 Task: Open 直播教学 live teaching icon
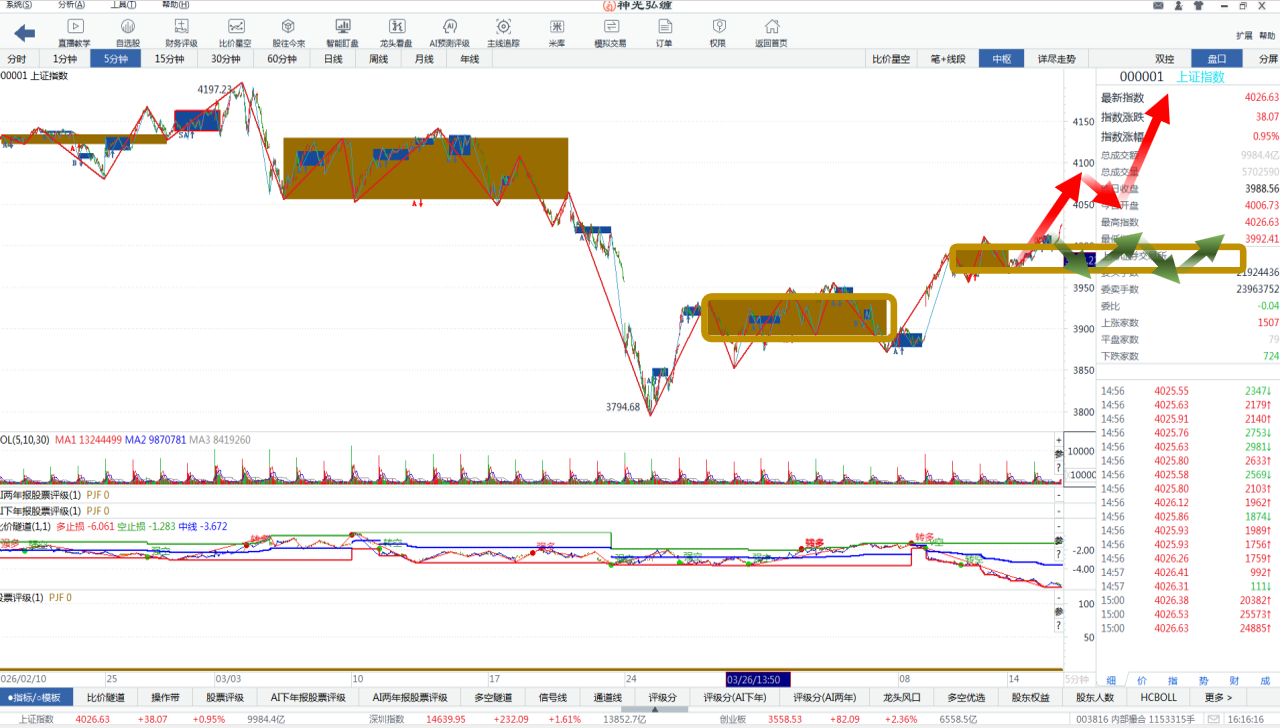click(x=74, y=32)
